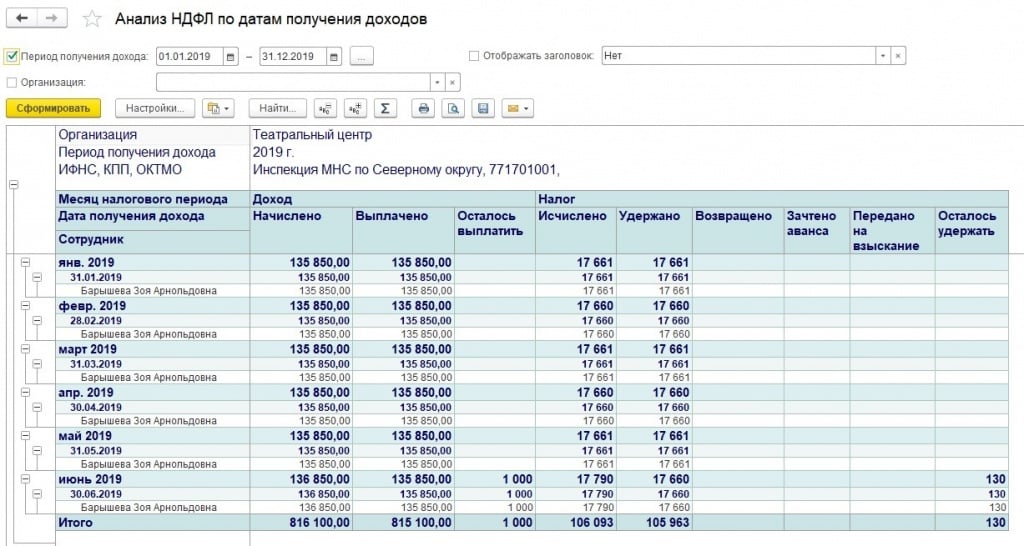
Task: Click the collapse all groups icon
Action: [x=324, y=108]
